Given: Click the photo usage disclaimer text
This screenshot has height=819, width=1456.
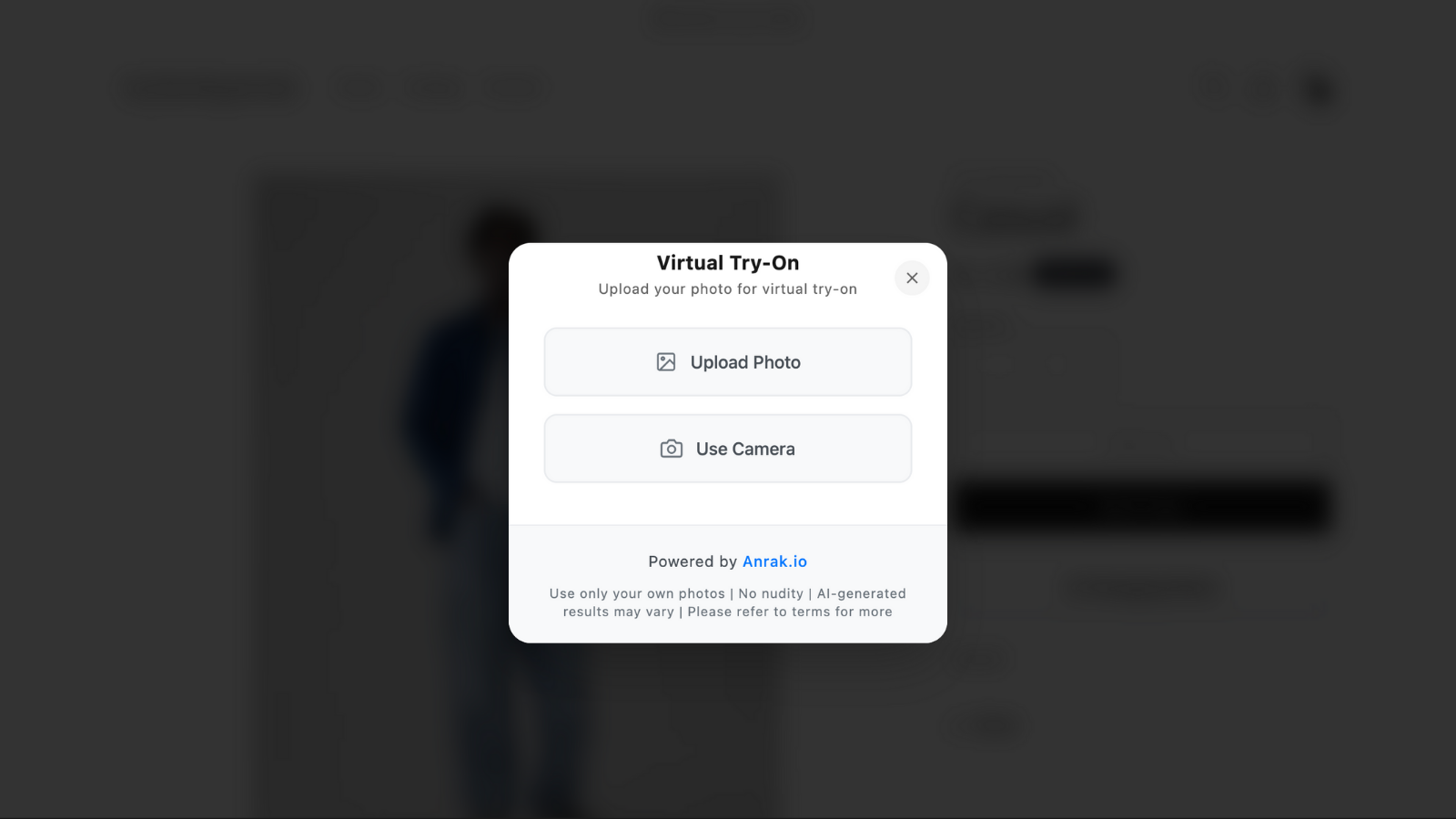Looking at the screenshot, I should pyautogui.click(x=728, y=602).
